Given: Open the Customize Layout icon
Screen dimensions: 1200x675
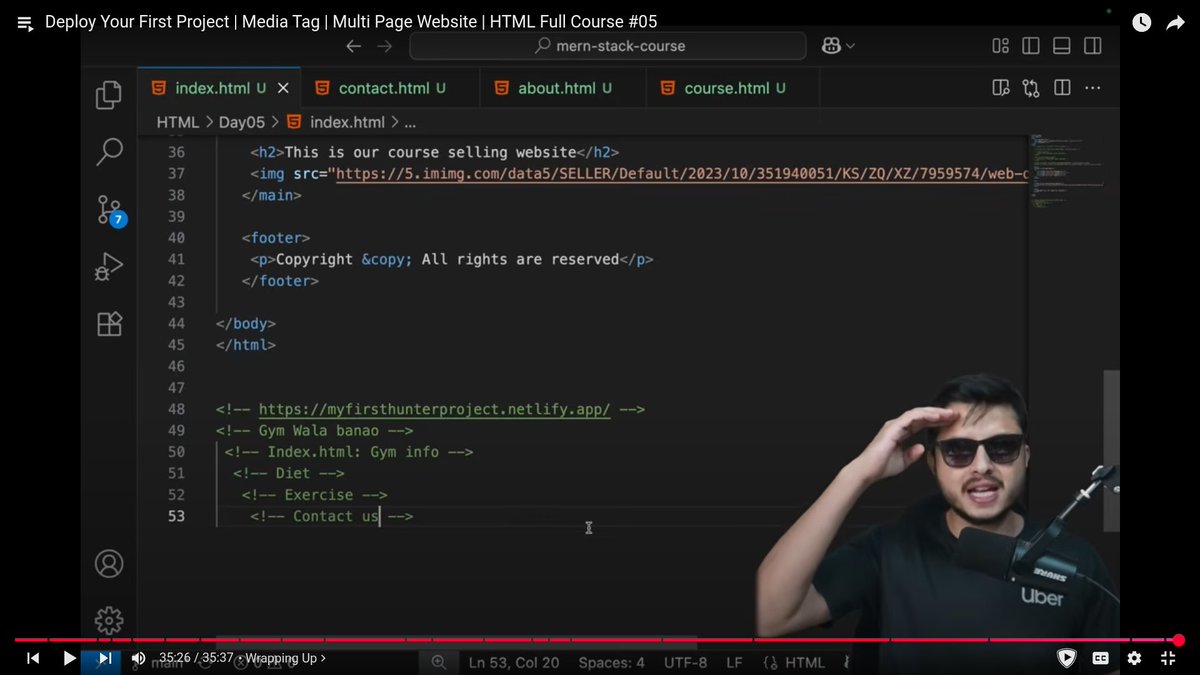Looking at the screenshot, I should pos(1000,46).
